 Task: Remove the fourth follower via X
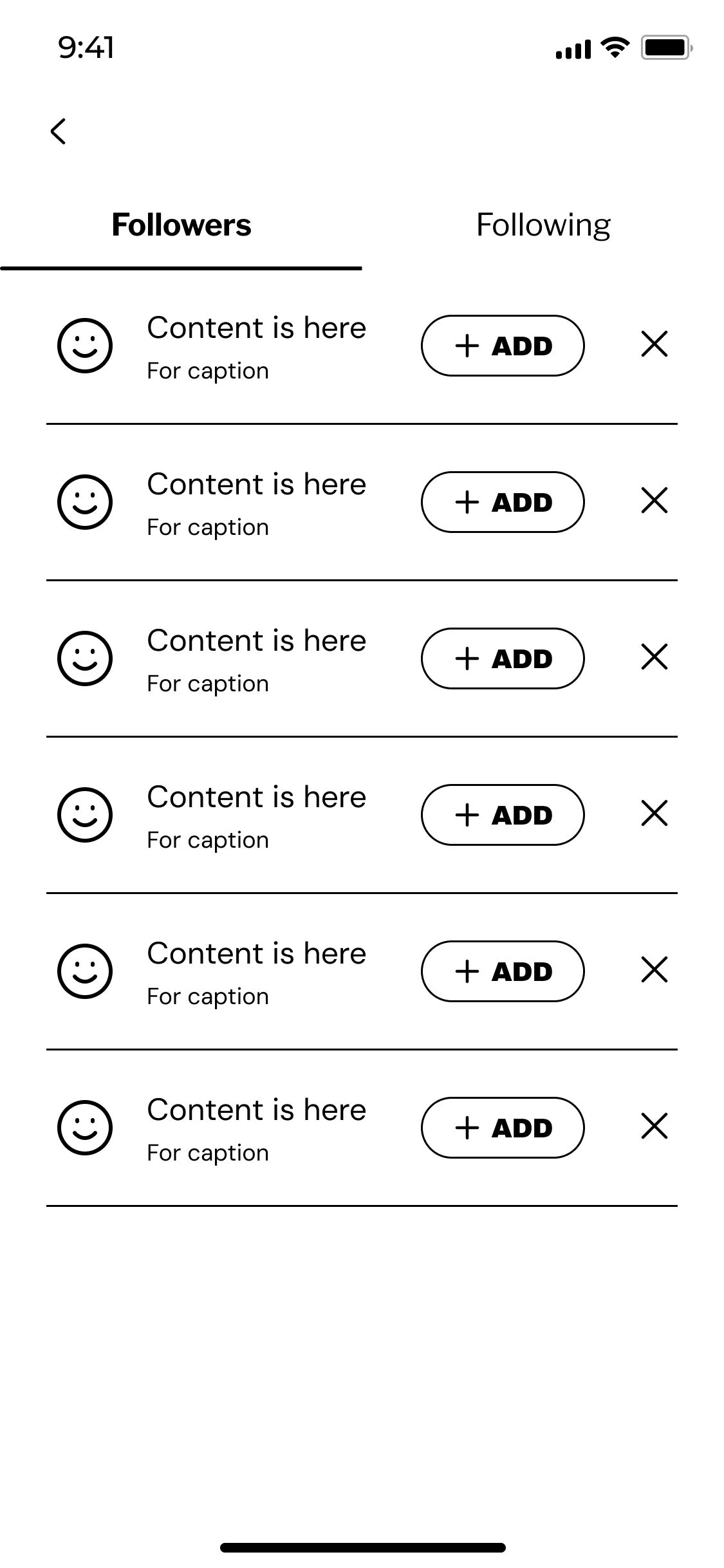coord(654,813)
